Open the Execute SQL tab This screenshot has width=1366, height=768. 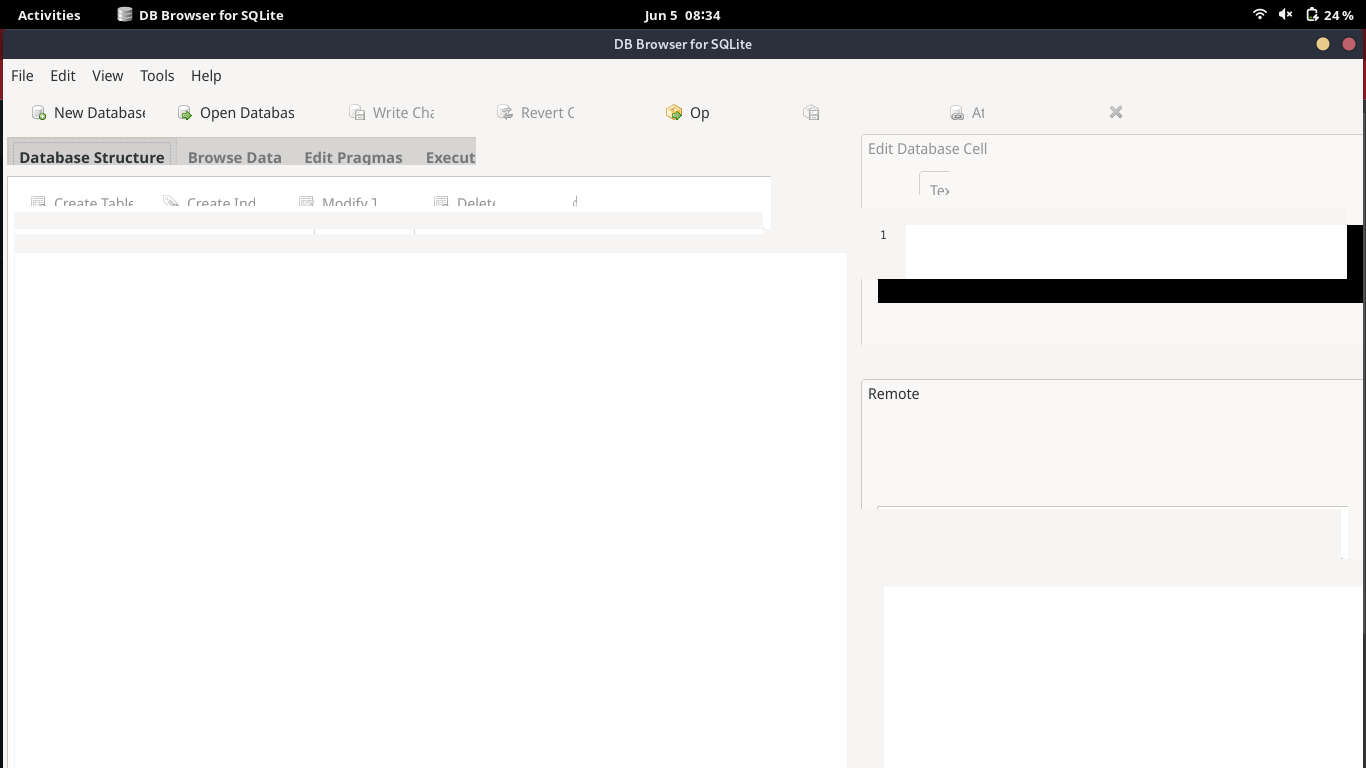coord(450,157)
